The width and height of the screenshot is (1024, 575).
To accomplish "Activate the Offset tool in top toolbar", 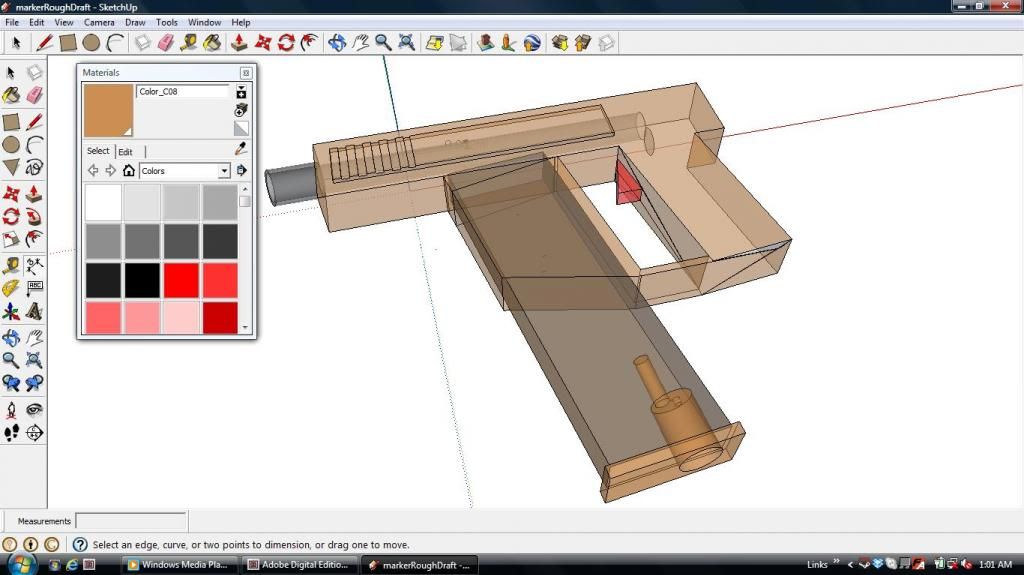I will (x=310, y=43).
